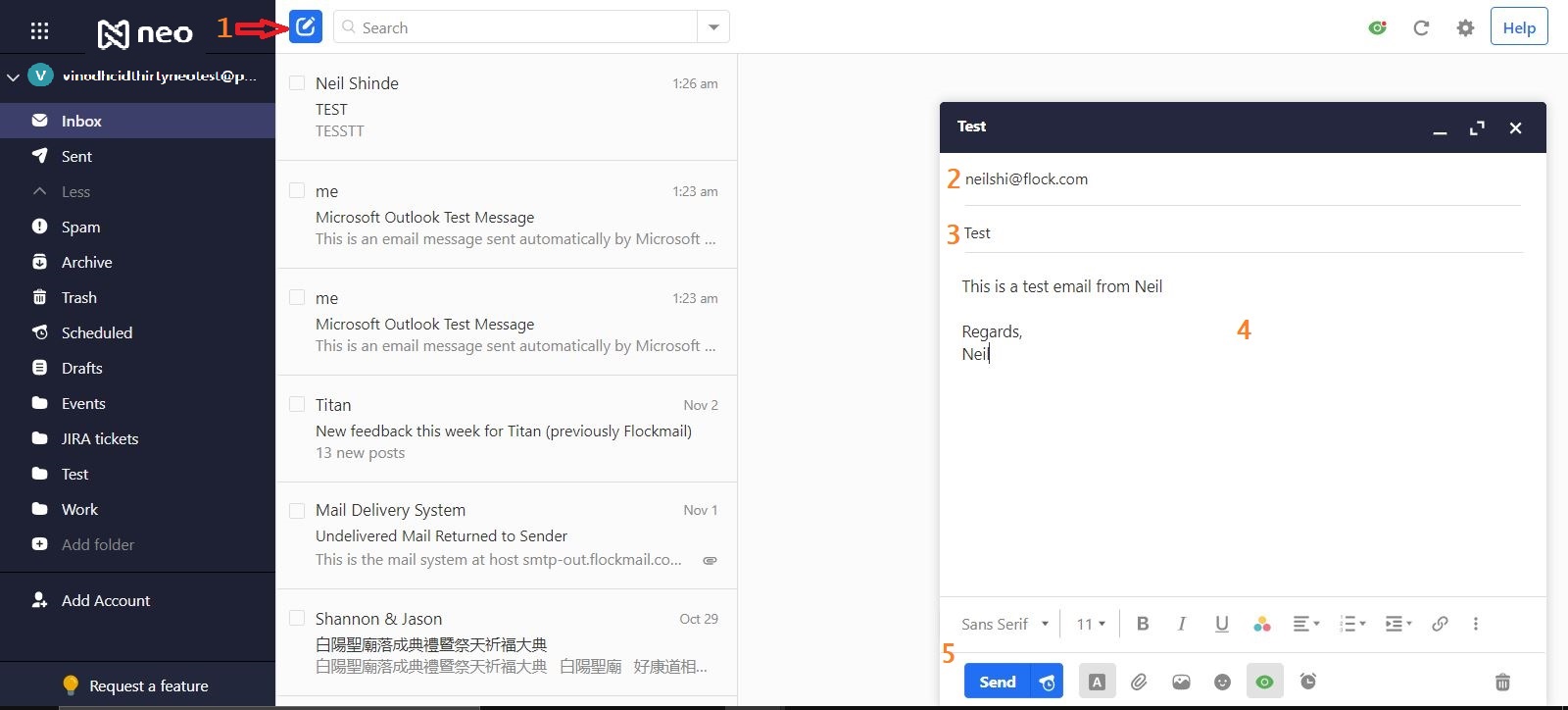Open the apps grid launcher icon

[39, 31]
